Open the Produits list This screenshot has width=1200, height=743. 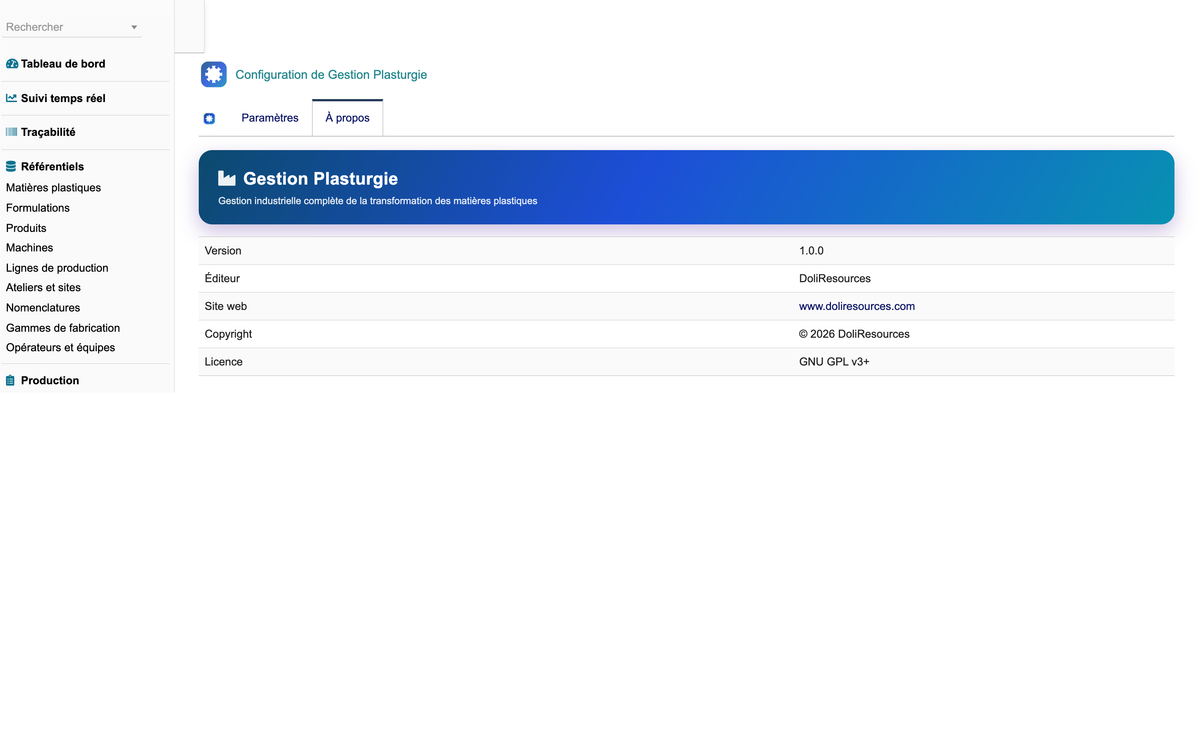click(x=26, y=228)
